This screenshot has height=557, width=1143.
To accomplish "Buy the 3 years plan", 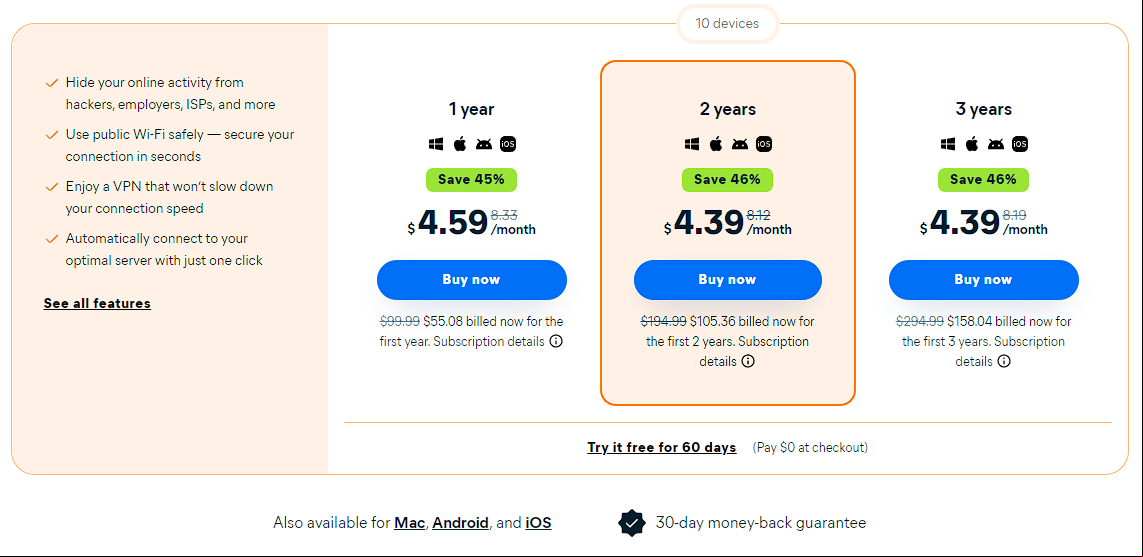I will point(983,280).
